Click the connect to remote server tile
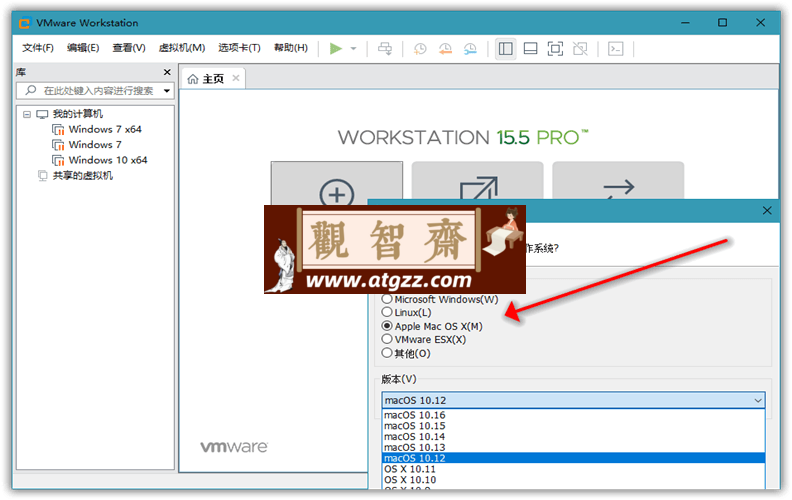This screenshot has height=500, width=792. pos(618,181)
